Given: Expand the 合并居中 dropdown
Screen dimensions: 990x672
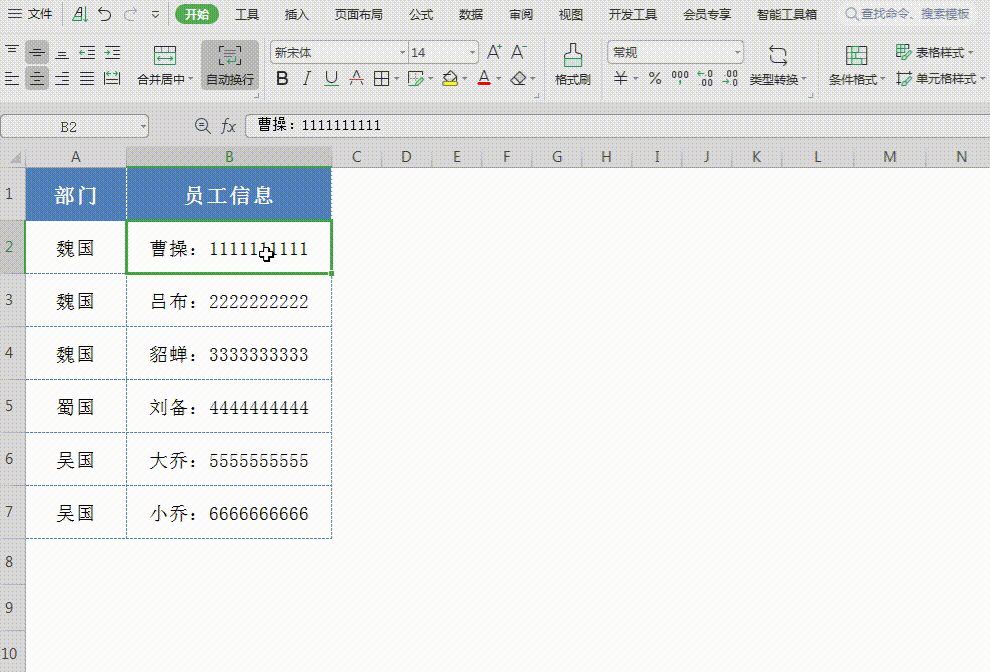Looking at the screenshot, I should pyautogui.click(x=191, y=80).
